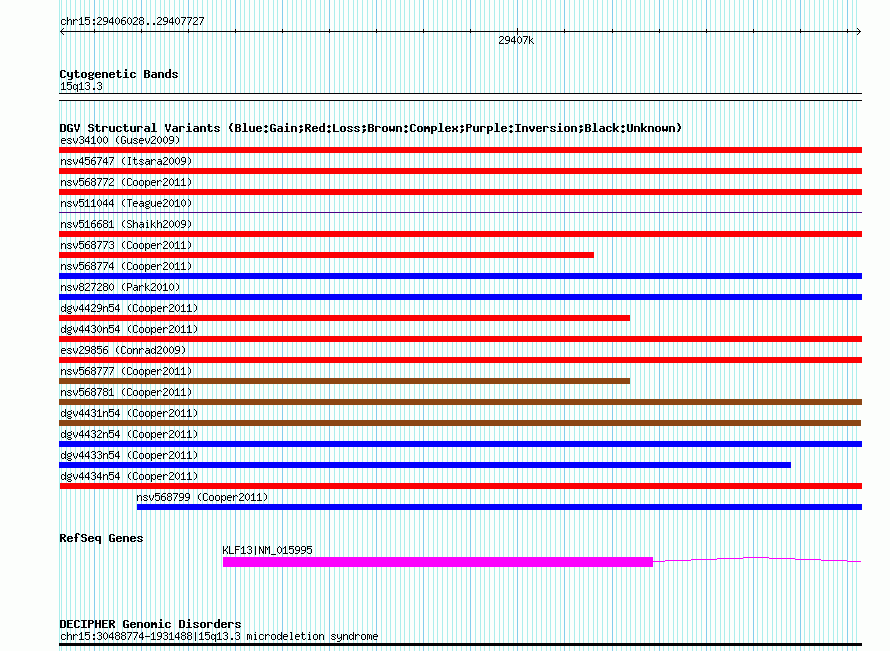Viewport: 890px width, 651px height.
Task: Select the short red bar under nsv568773
Action: 326,255
